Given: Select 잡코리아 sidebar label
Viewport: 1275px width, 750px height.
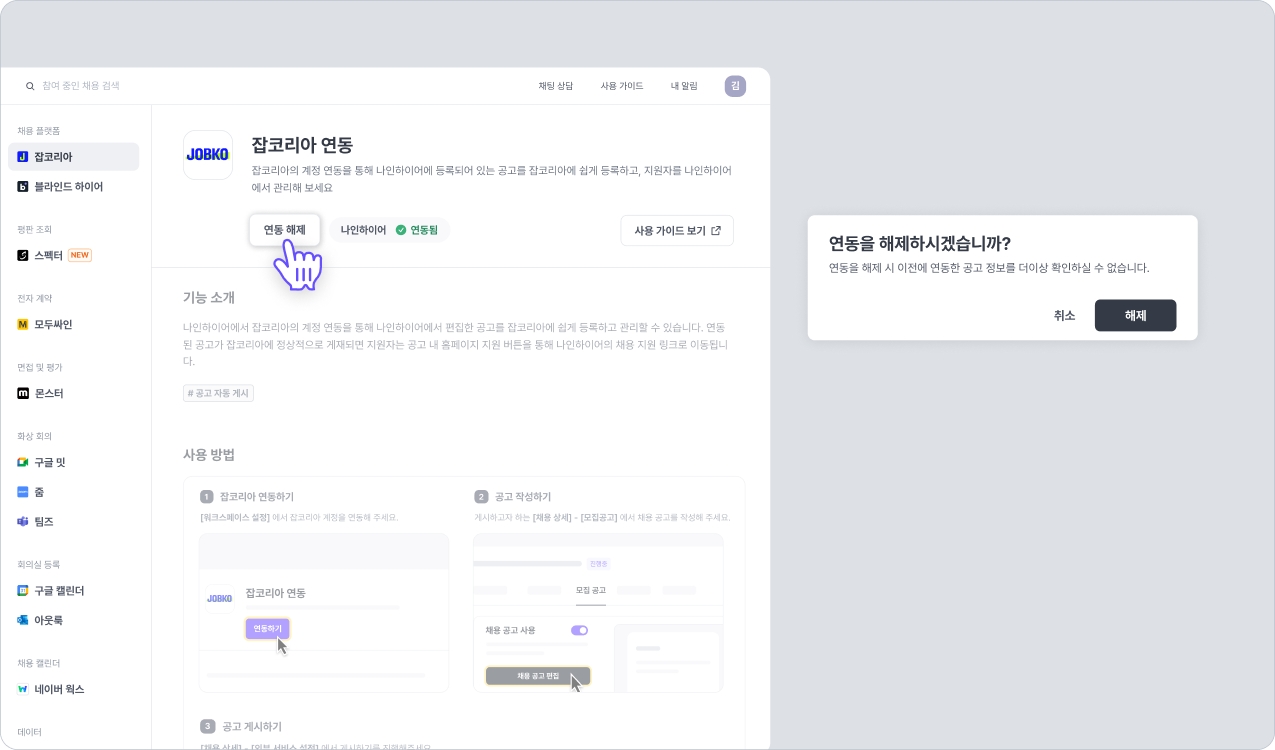Looking at the screenshot, I should click(53, 157).
